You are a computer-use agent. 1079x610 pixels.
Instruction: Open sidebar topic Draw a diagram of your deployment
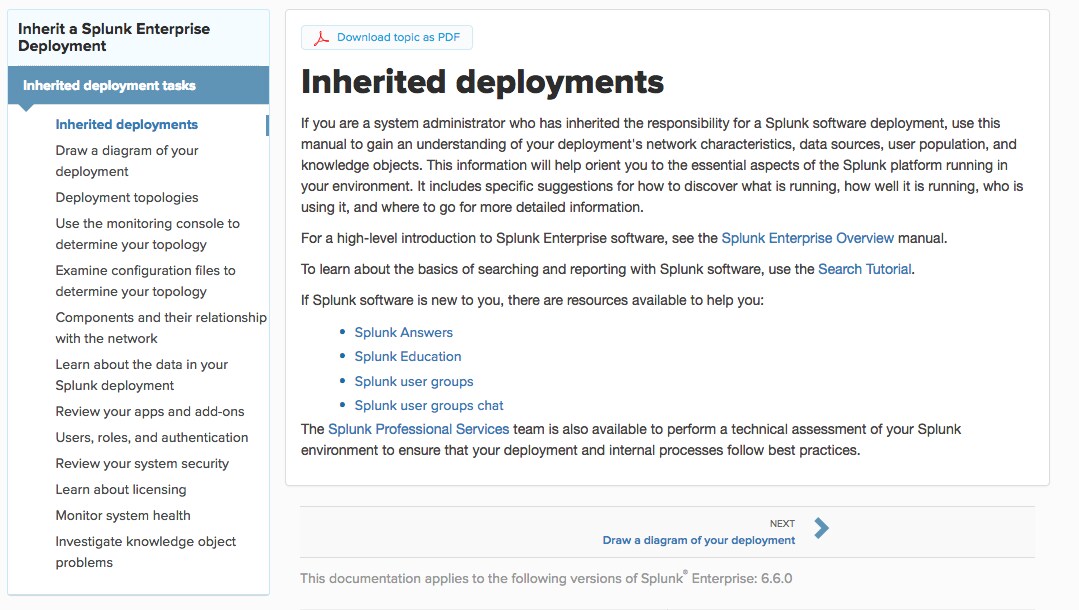coord(127,161)
